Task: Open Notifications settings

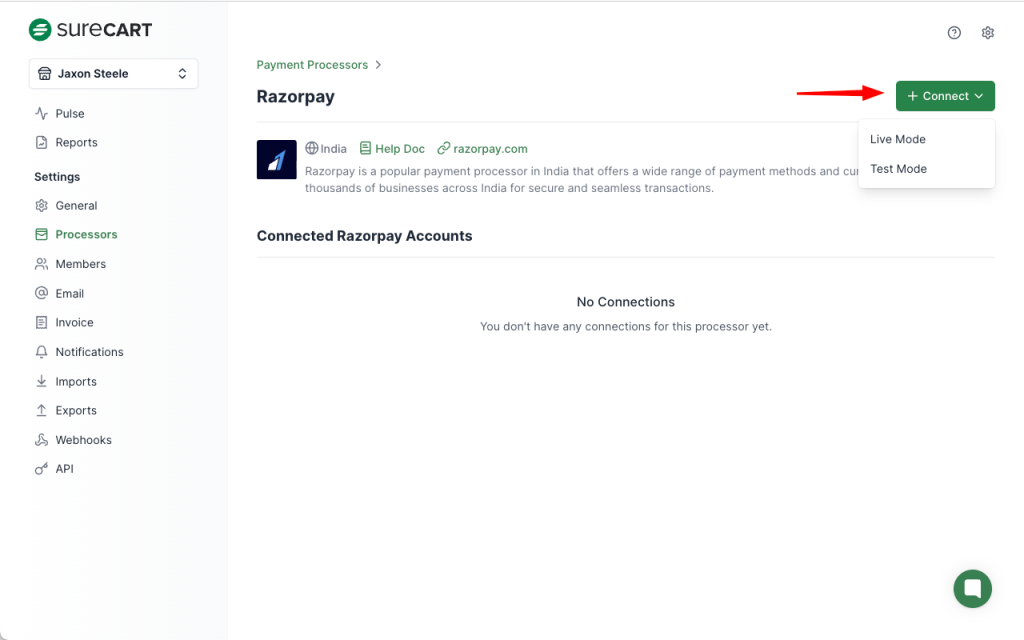Action: [89, 352]
